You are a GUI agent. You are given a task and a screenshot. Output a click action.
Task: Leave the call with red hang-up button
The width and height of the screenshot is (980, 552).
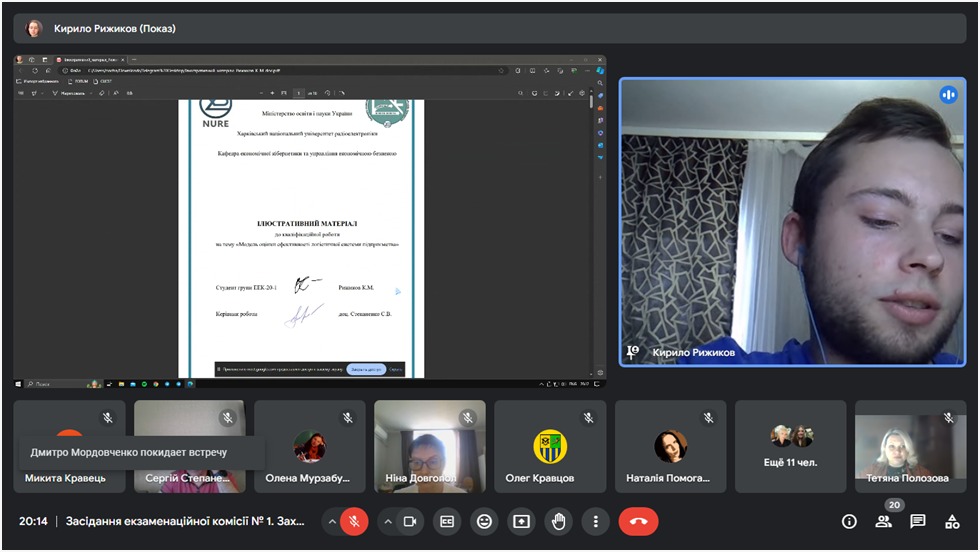coord(638,521)
